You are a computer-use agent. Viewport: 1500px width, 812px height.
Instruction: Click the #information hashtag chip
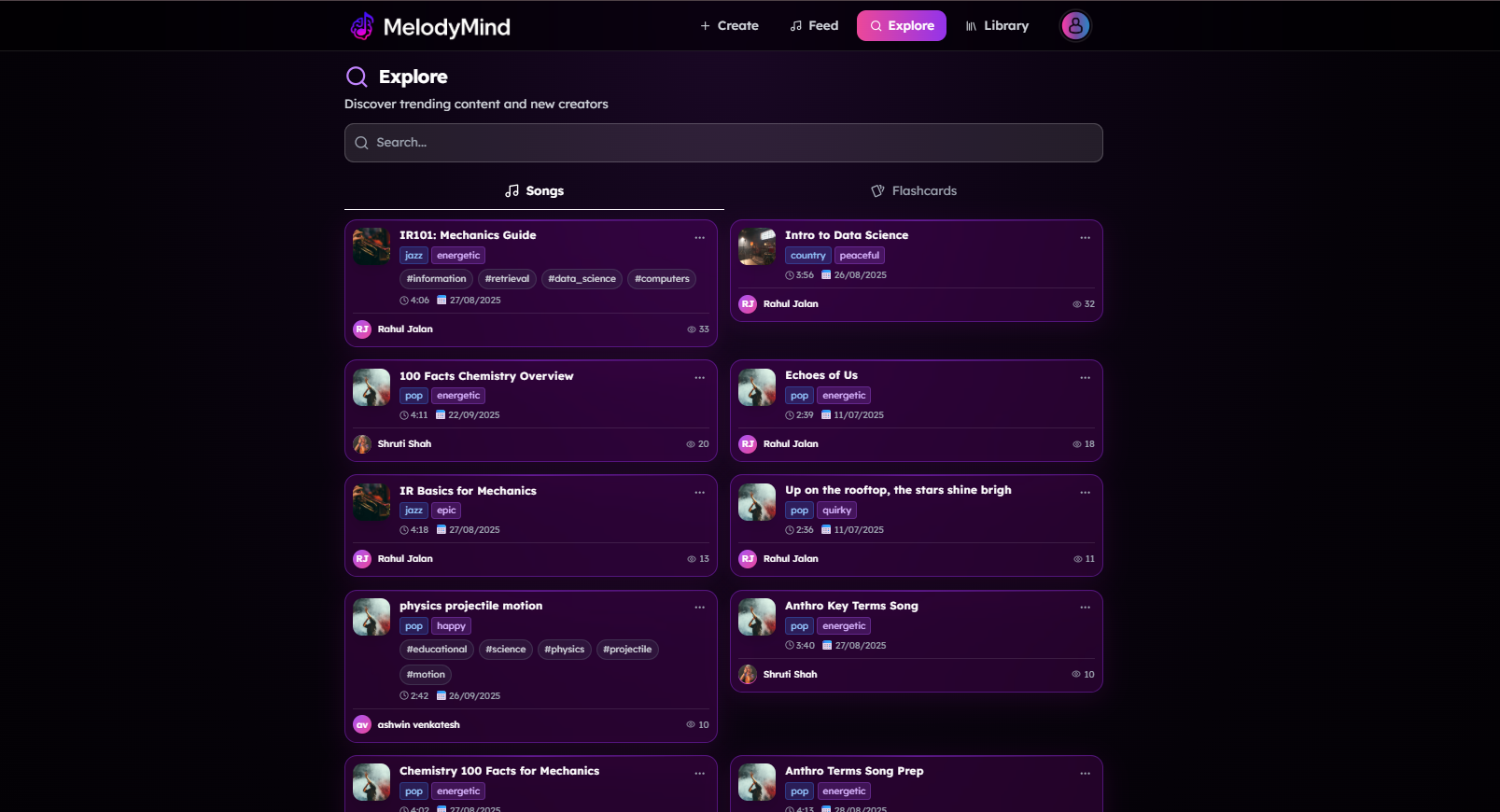[436, 279]
